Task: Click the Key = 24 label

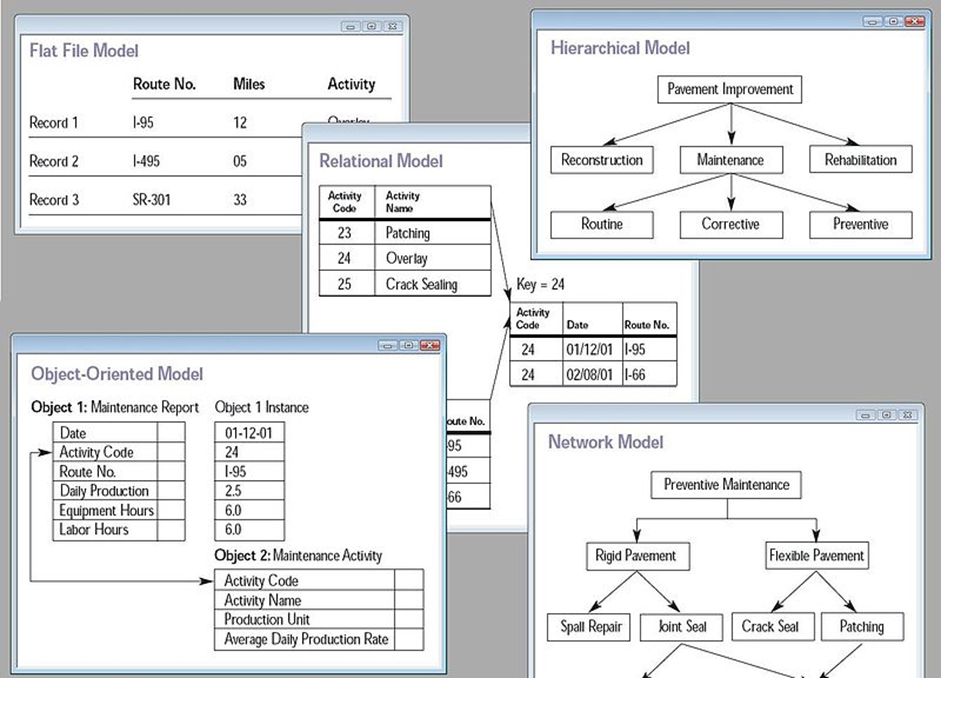Action: point(540,284)
